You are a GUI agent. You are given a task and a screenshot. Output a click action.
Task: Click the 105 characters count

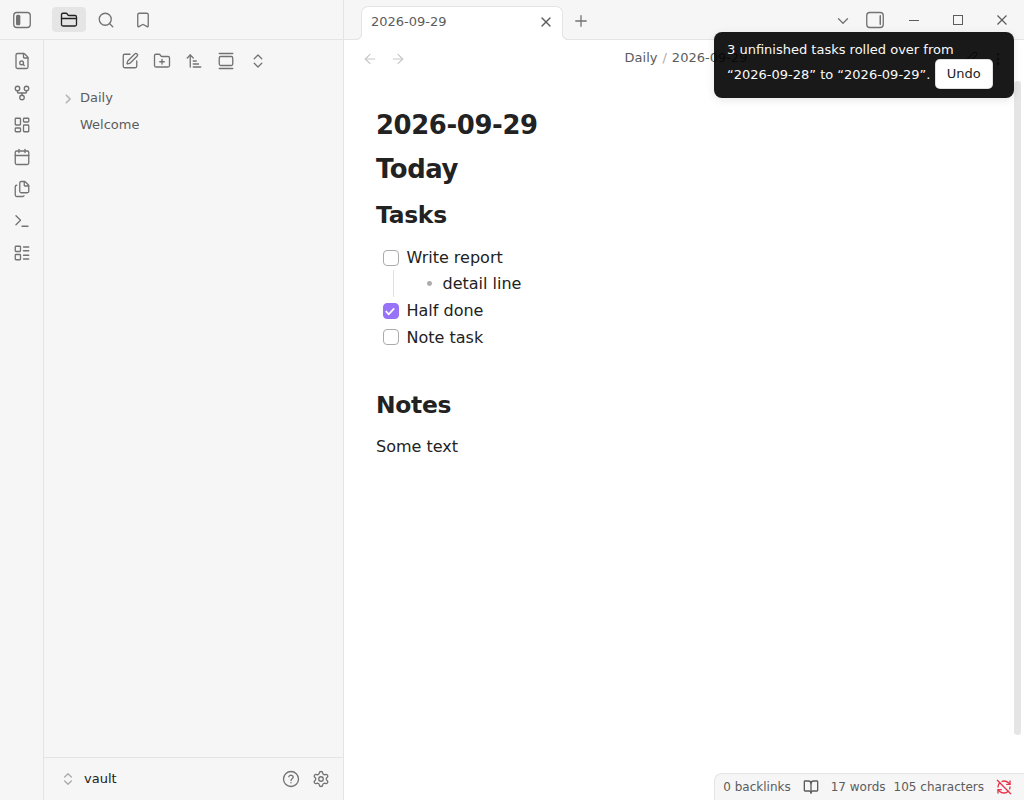click(x=938, y=787)
